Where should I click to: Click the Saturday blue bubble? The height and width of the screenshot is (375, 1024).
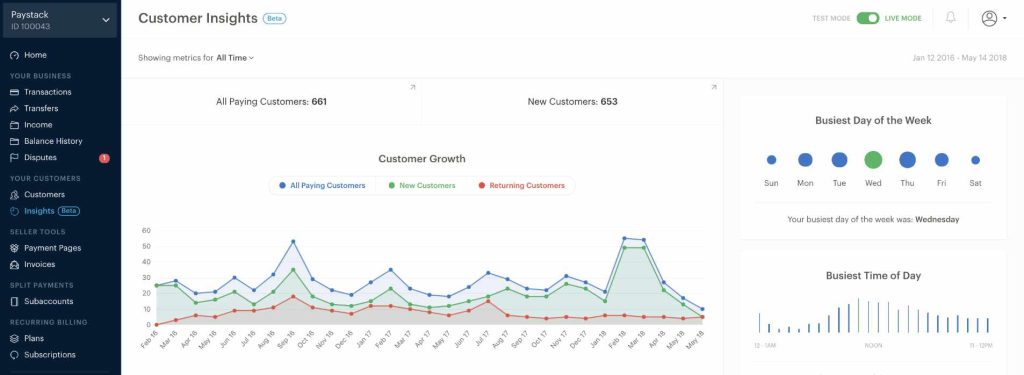975,160
